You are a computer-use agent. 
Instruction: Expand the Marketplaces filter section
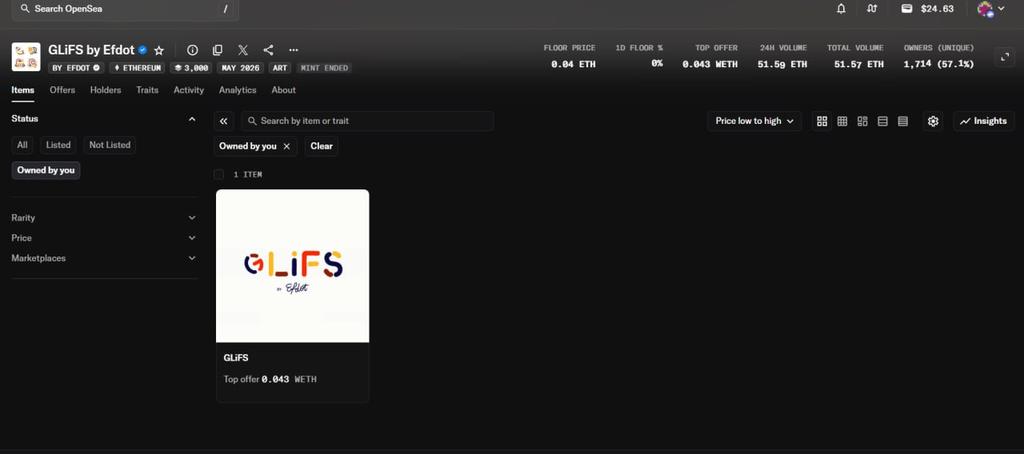(x=104, y=258)
